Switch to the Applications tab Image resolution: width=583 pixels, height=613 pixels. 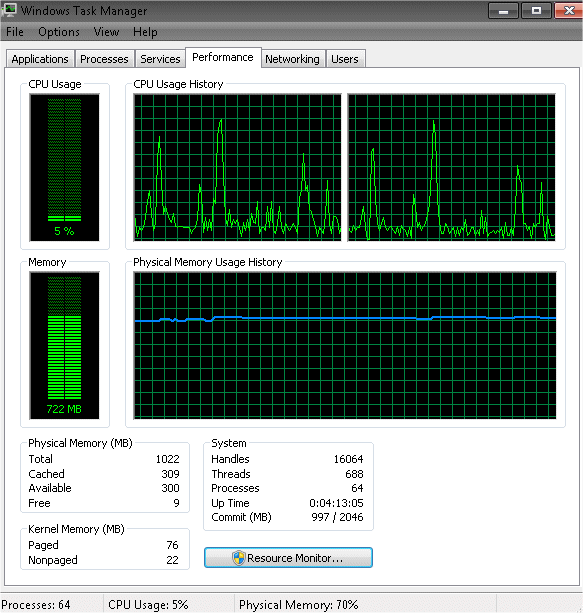tap(40, 59)
